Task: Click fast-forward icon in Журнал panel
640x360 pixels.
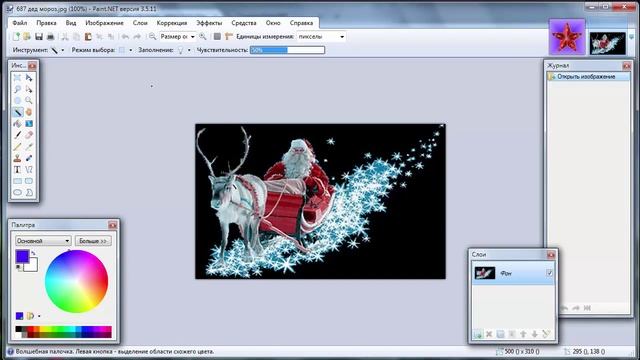Action: click(587, 308)
